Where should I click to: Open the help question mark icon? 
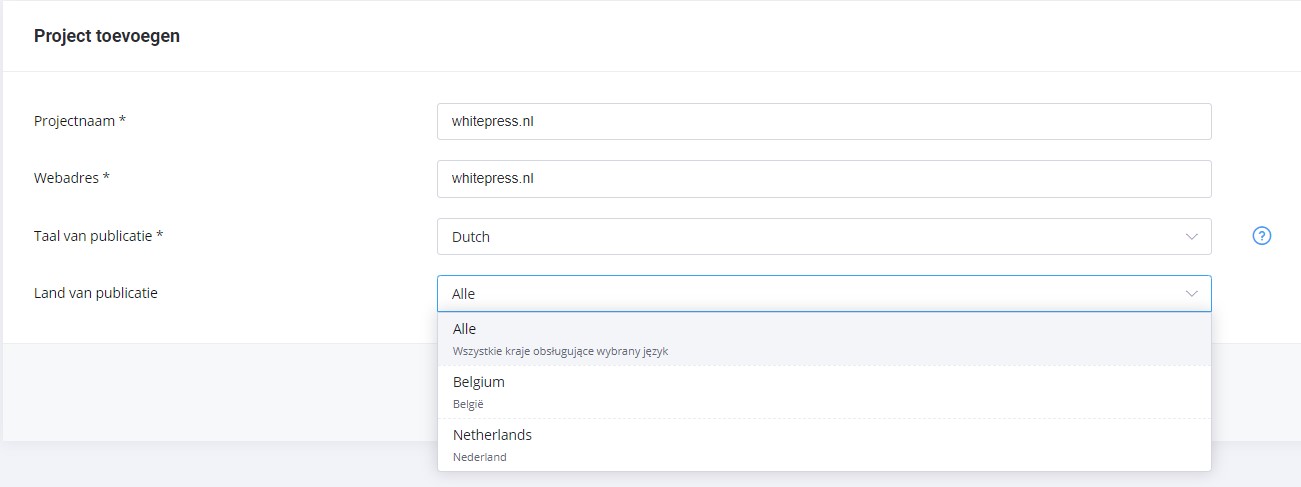coord(1262,237)
